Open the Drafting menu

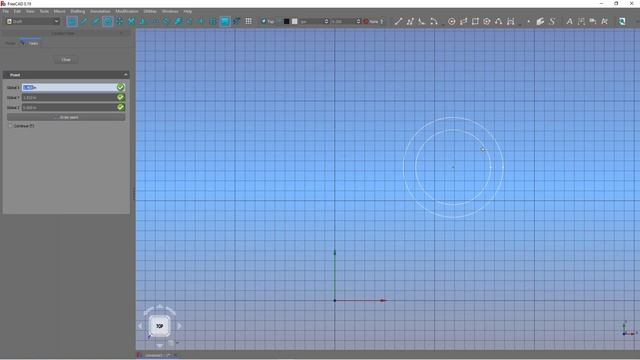[78, 11]
